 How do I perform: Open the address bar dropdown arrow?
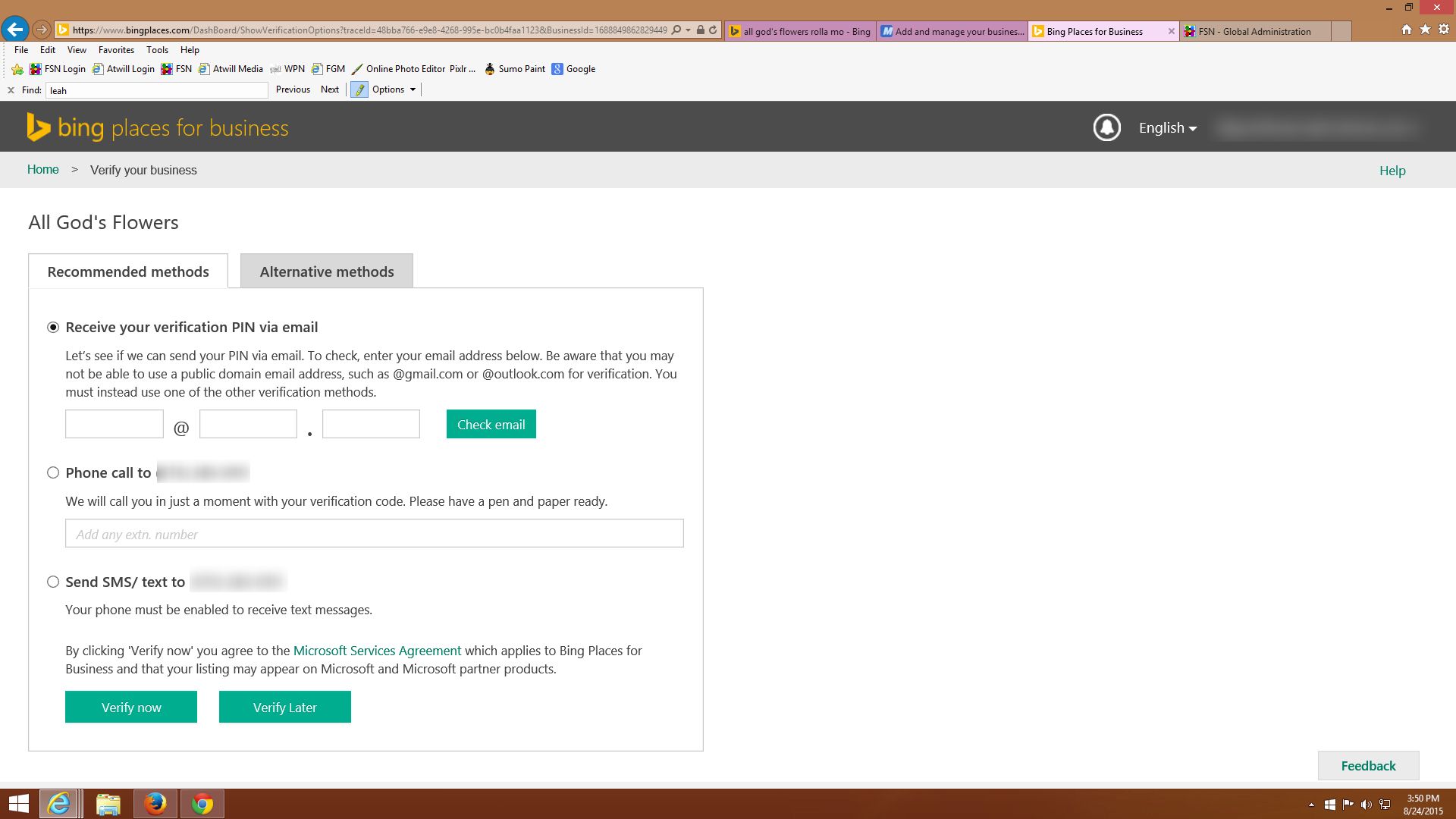tap(688, 30)
